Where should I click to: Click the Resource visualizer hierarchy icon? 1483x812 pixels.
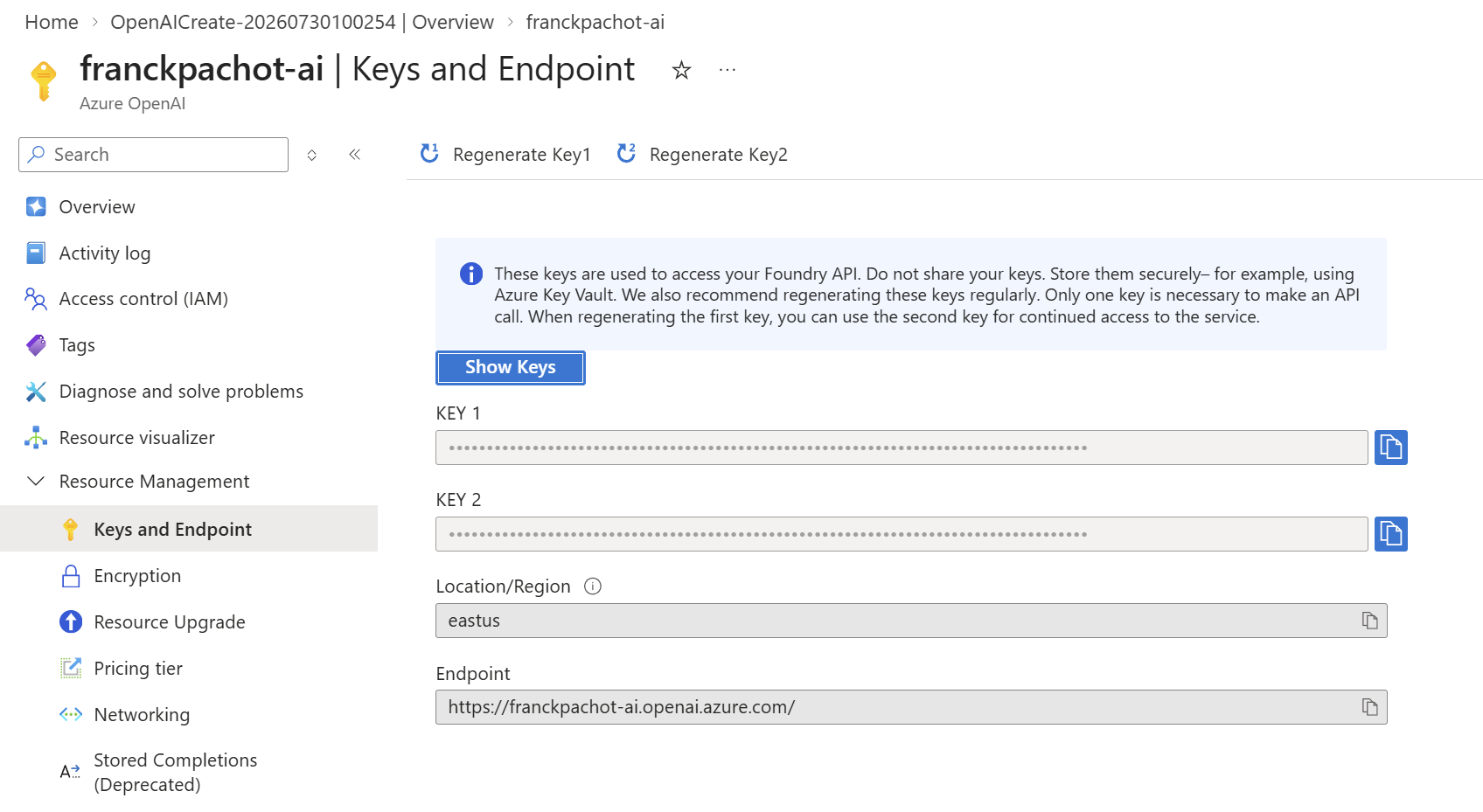click(x=36, y=438)
